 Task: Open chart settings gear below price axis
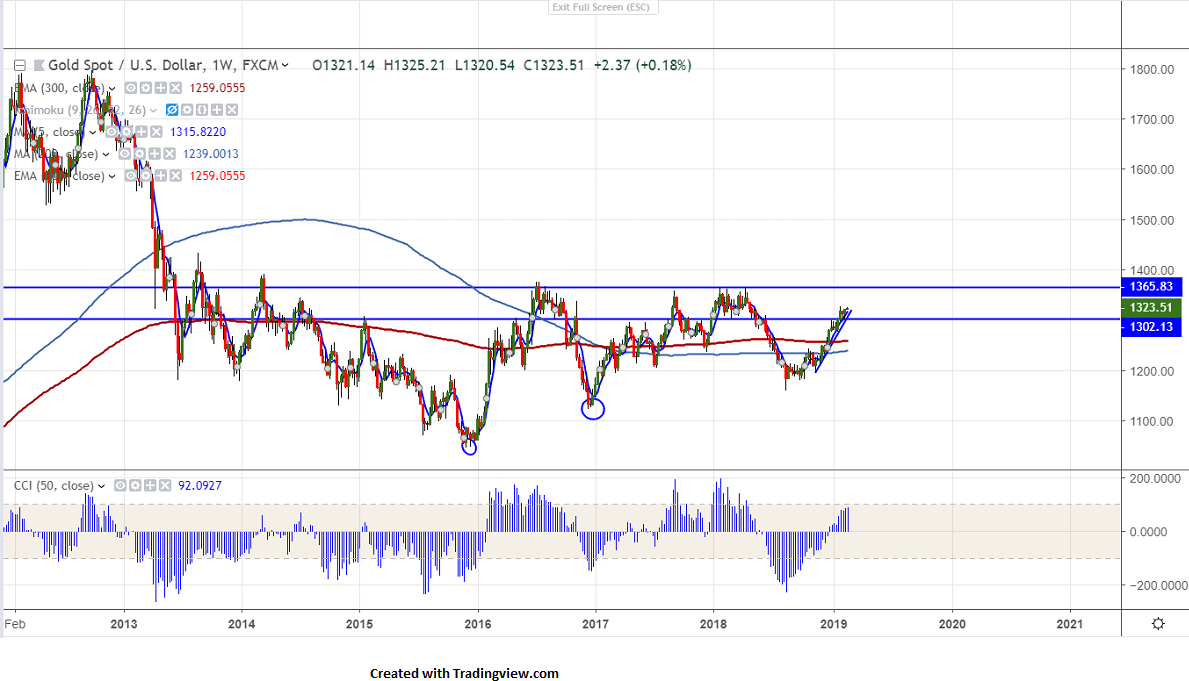pos(1158,623)
